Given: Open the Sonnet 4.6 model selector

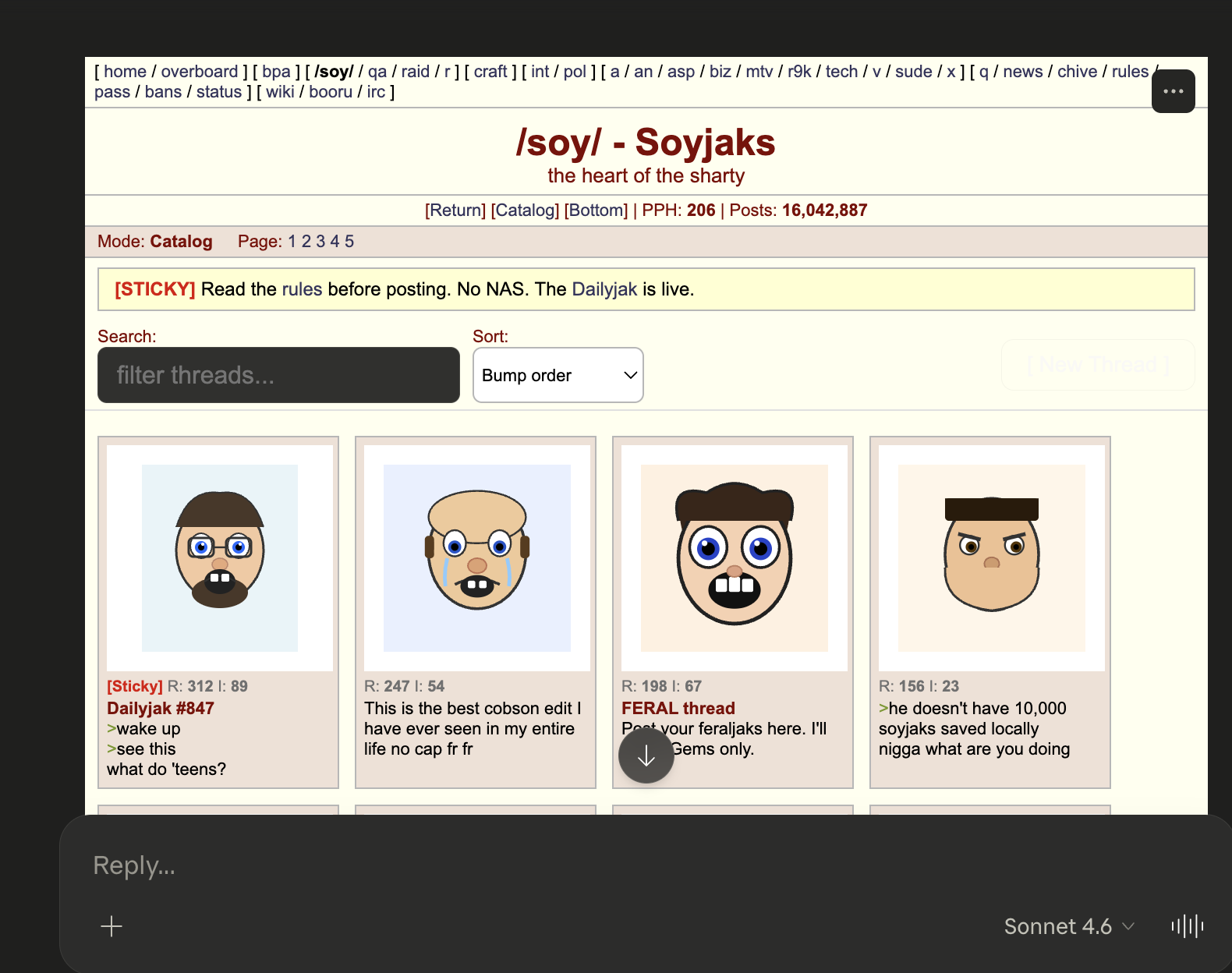Looking at the screenshot, I should tap(1068, 926).
